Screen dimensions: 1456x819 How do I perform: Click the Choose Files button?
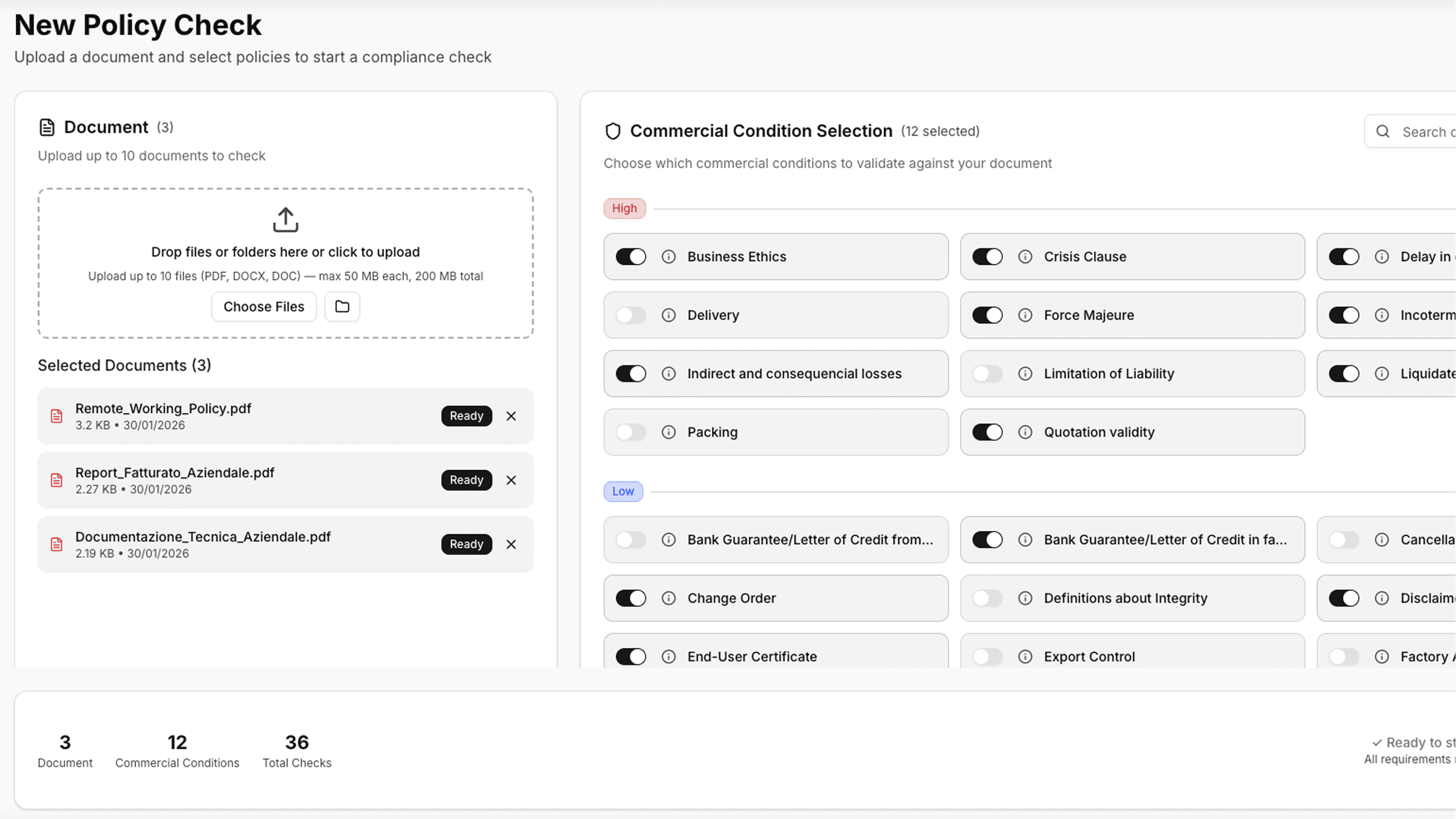coord(263,306)
